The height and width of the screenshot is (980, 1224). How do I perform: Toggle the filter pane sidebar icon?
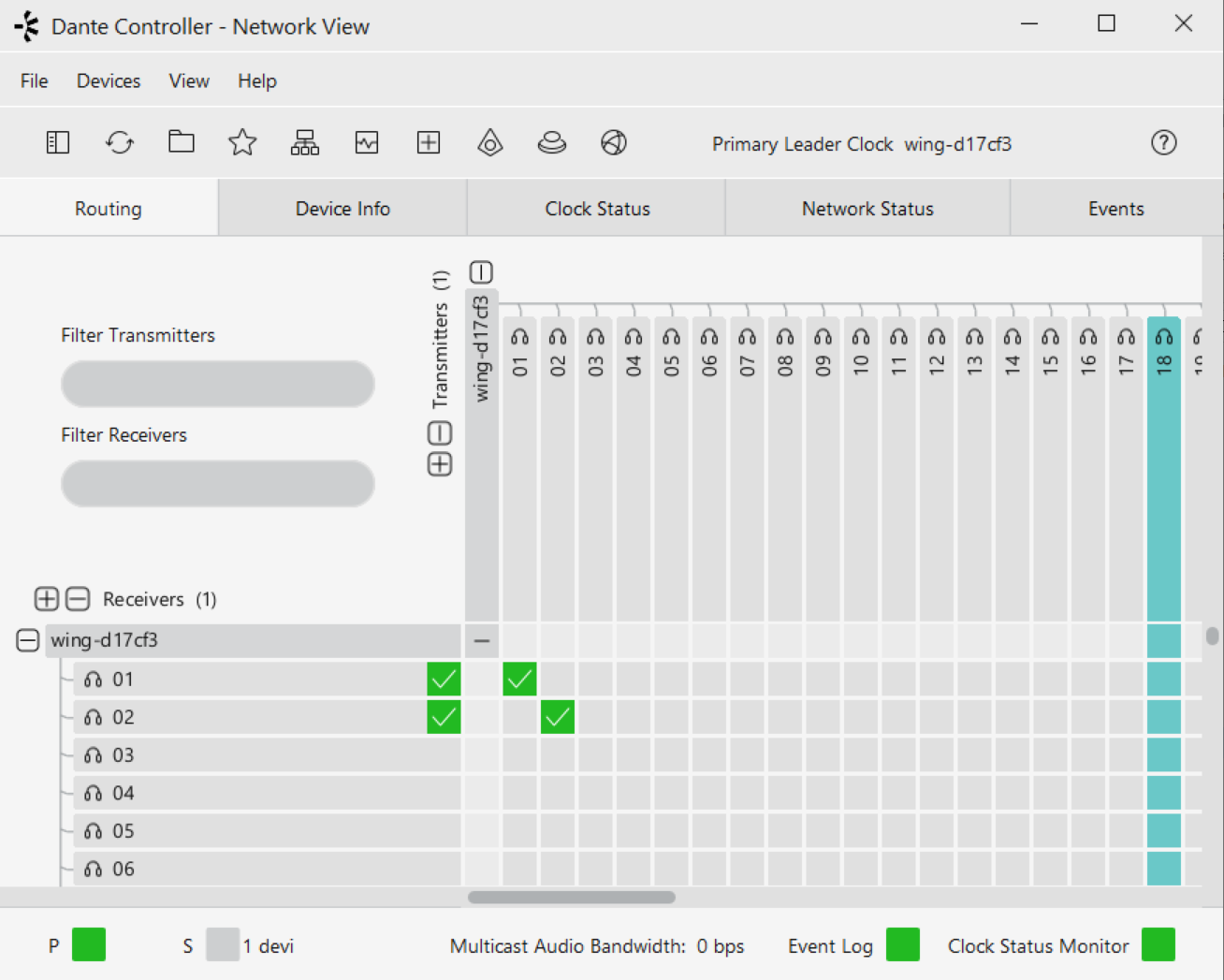point(58,142)
